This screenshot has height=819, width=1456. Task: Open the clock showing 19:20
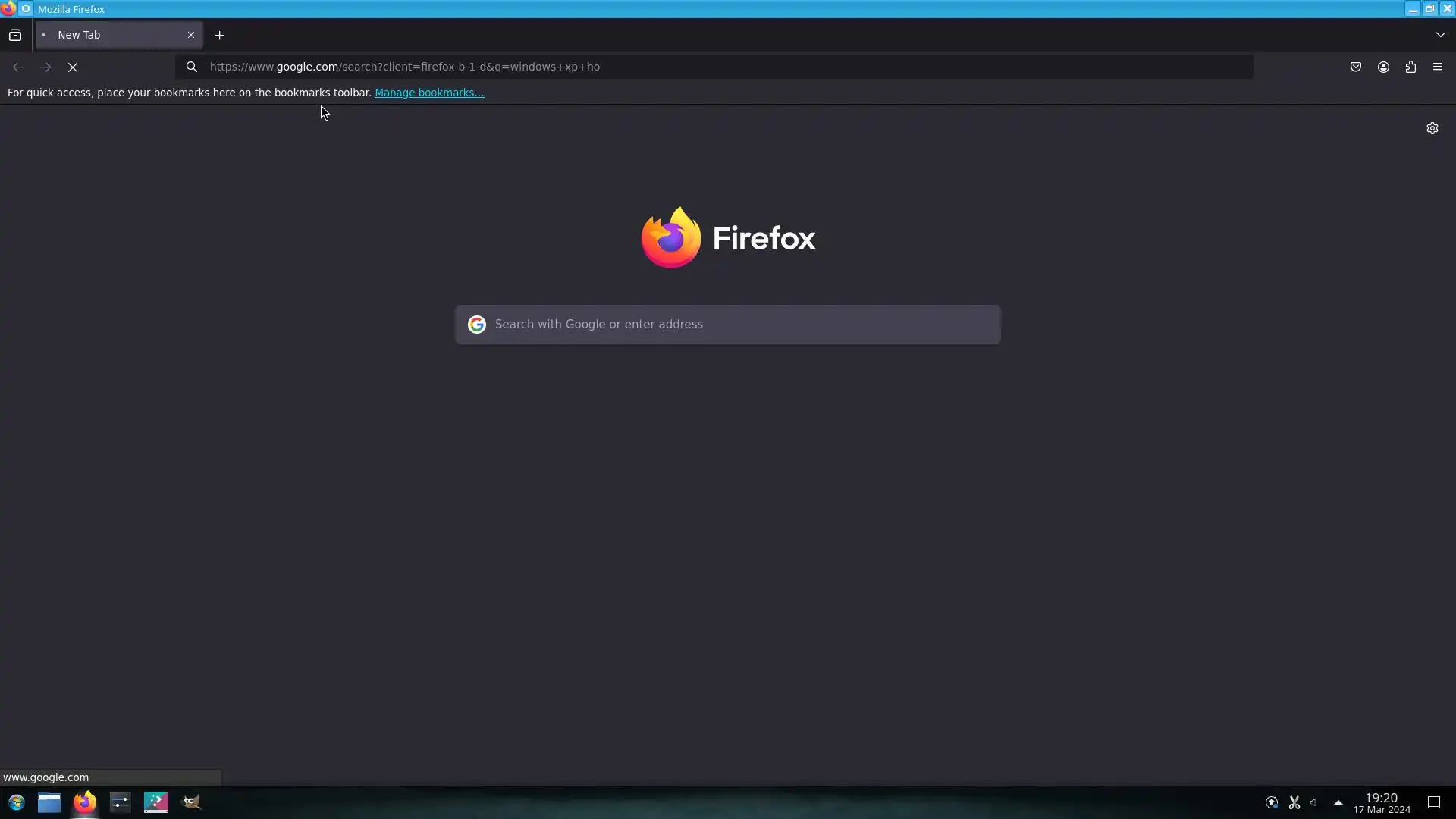1381,802
